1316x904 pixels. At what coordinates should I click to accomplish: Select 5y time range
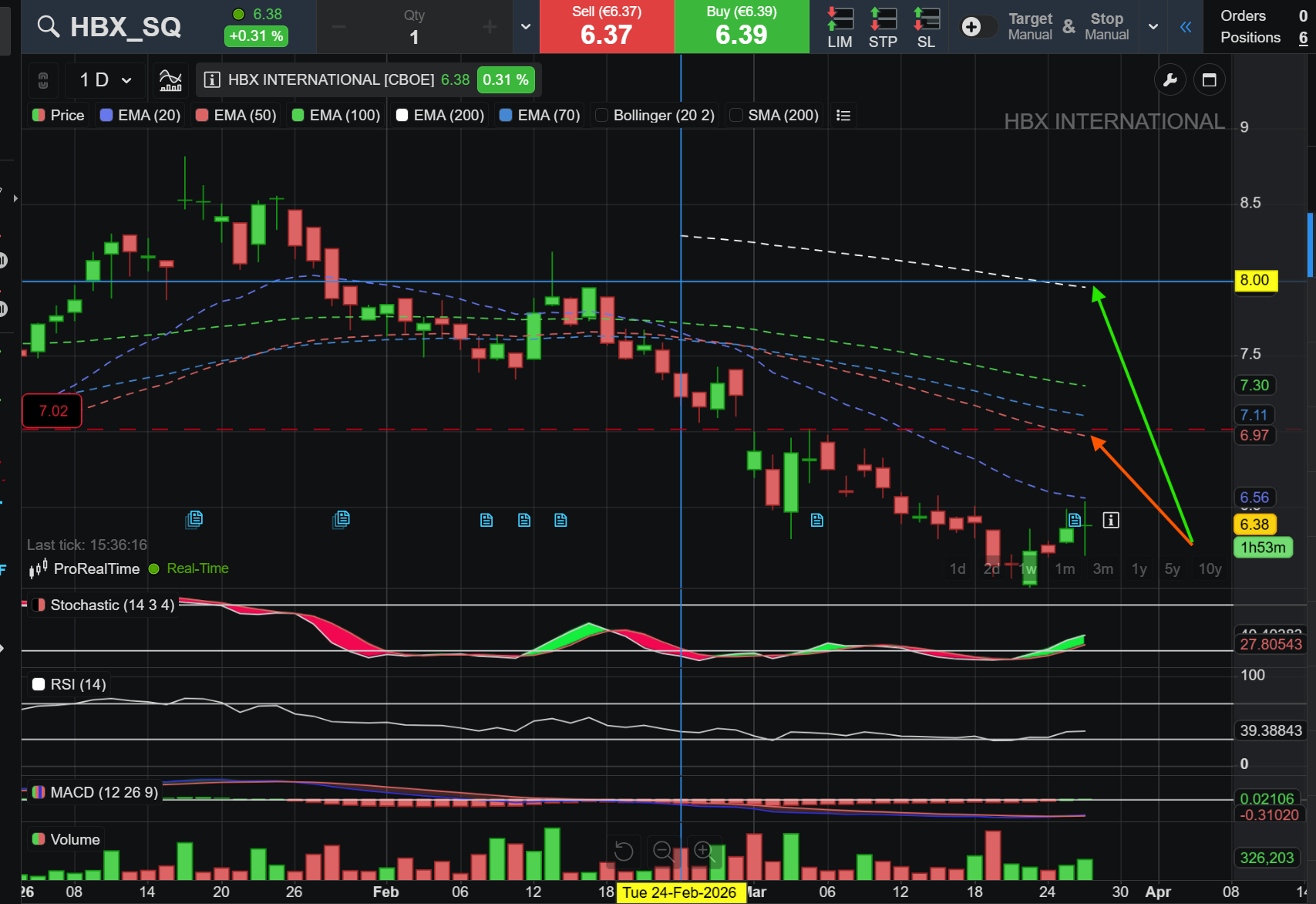click(1172, 569)
